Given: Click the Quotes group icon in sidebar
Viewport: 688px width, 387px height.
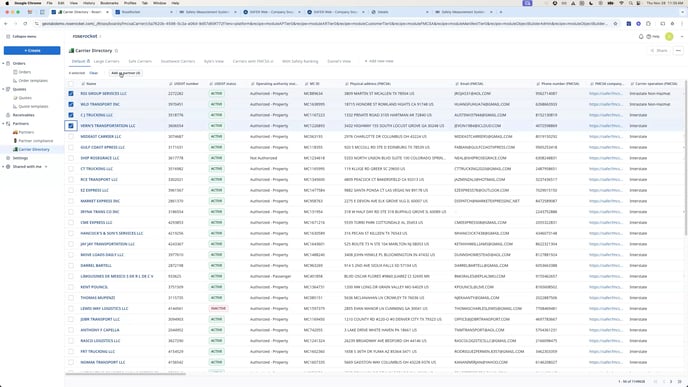Looking at the screenshot, I should [x=8, y=90].
